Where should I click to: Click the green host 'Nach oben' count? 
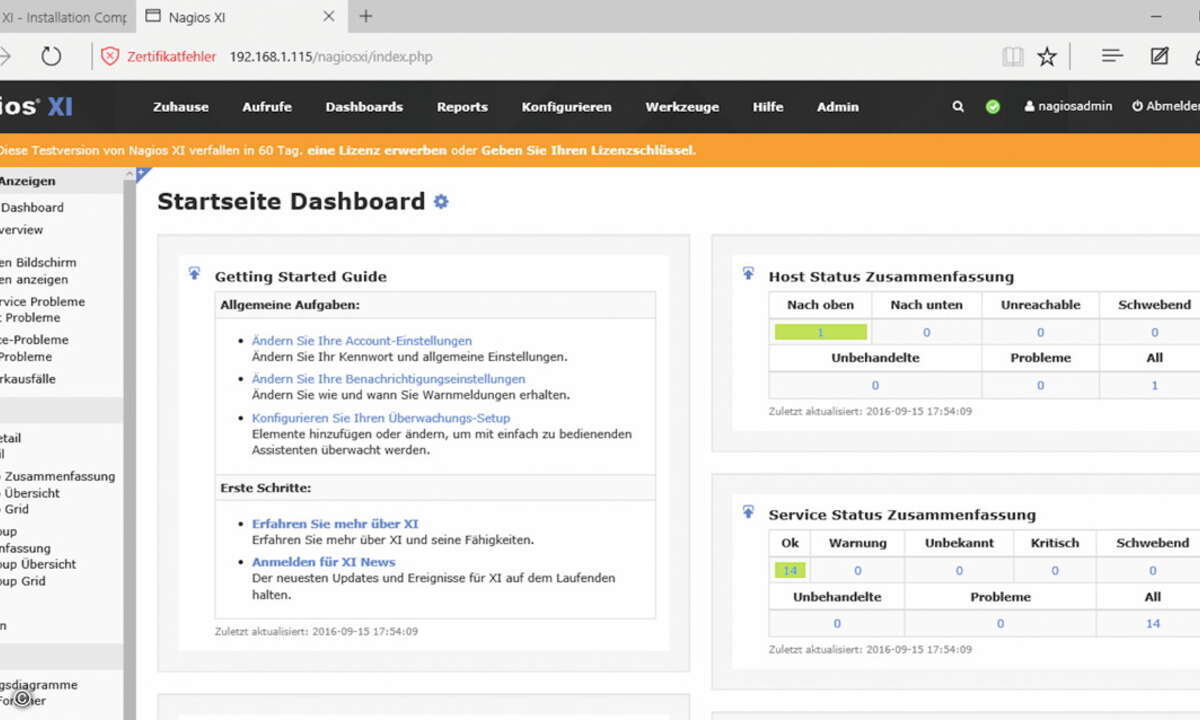click(820, 332)
